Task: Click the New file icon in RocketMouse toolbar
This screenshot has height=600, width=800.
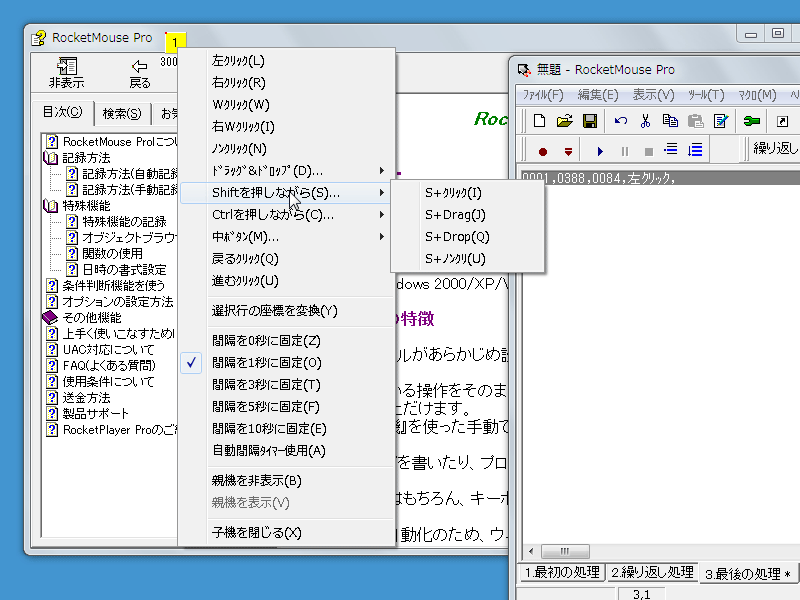Action: [x=539, y=121]
